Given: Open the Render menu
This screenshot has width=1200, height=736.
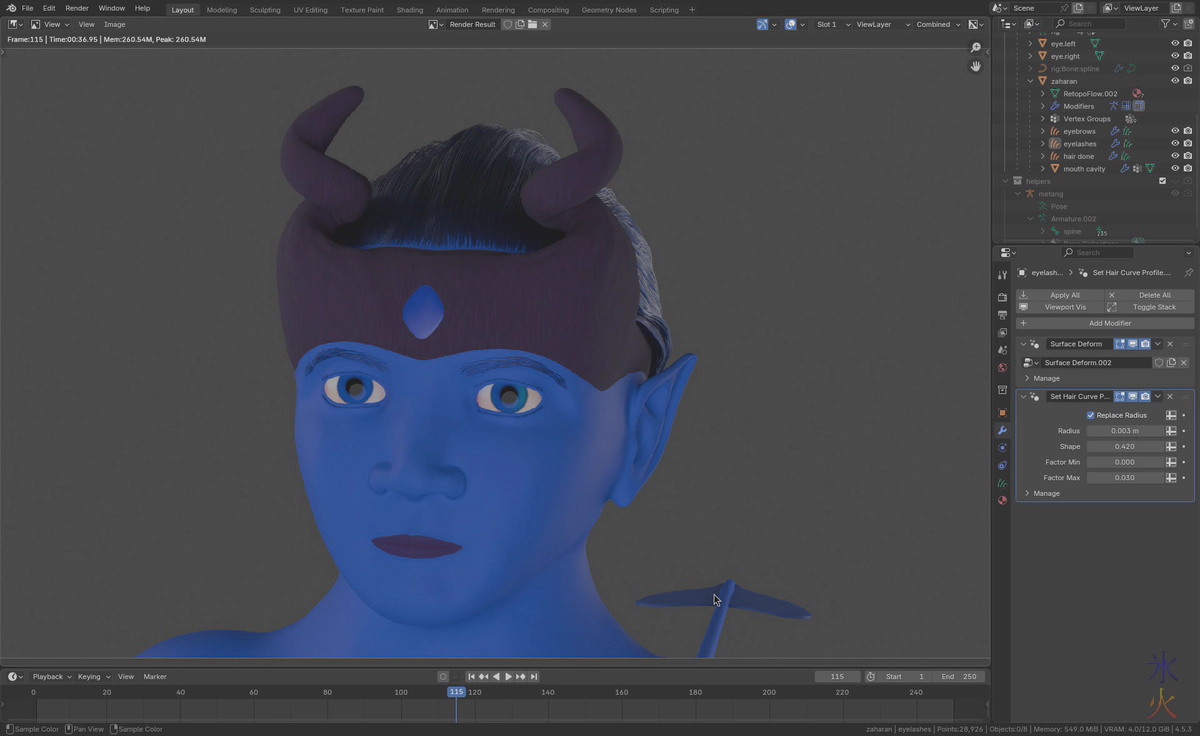Looking at the screenshot, I should point(77,8).
